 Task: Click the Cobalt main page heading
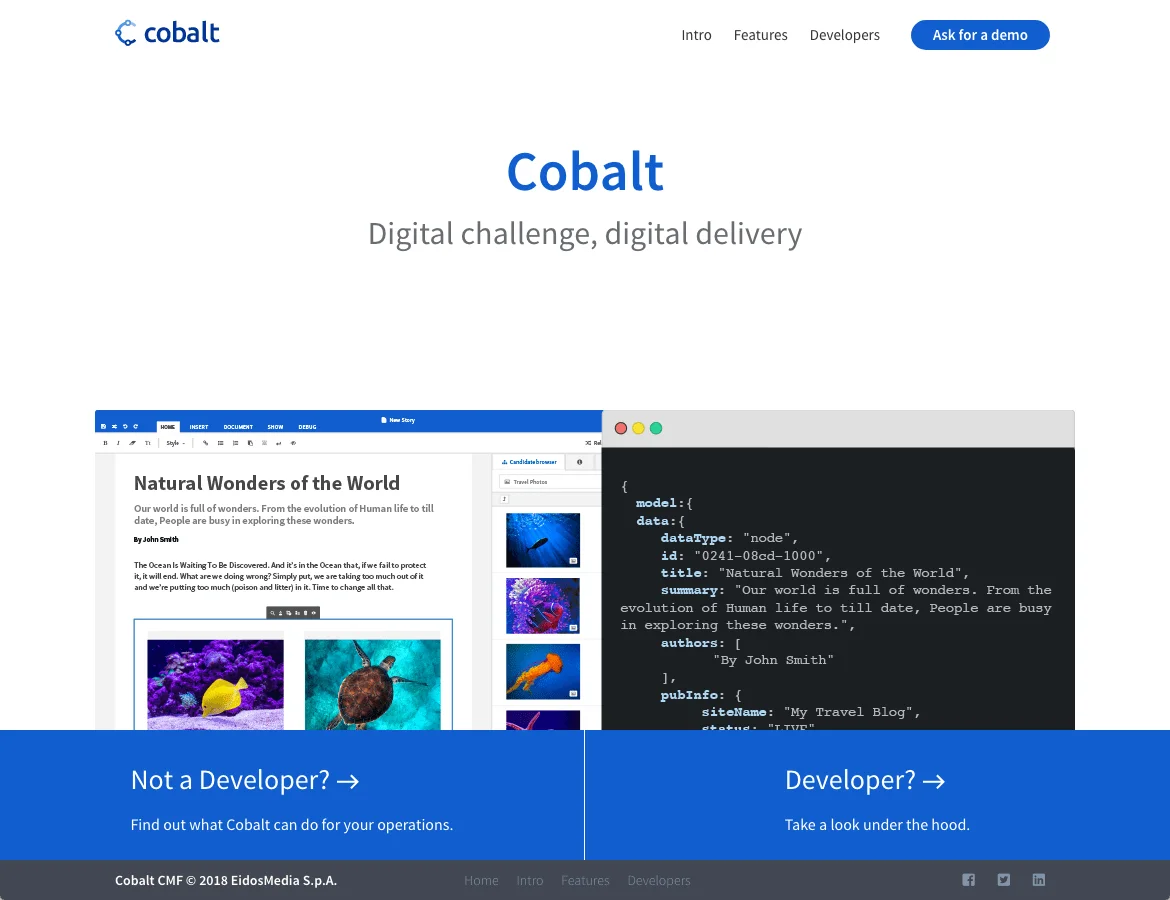(585, 172)
